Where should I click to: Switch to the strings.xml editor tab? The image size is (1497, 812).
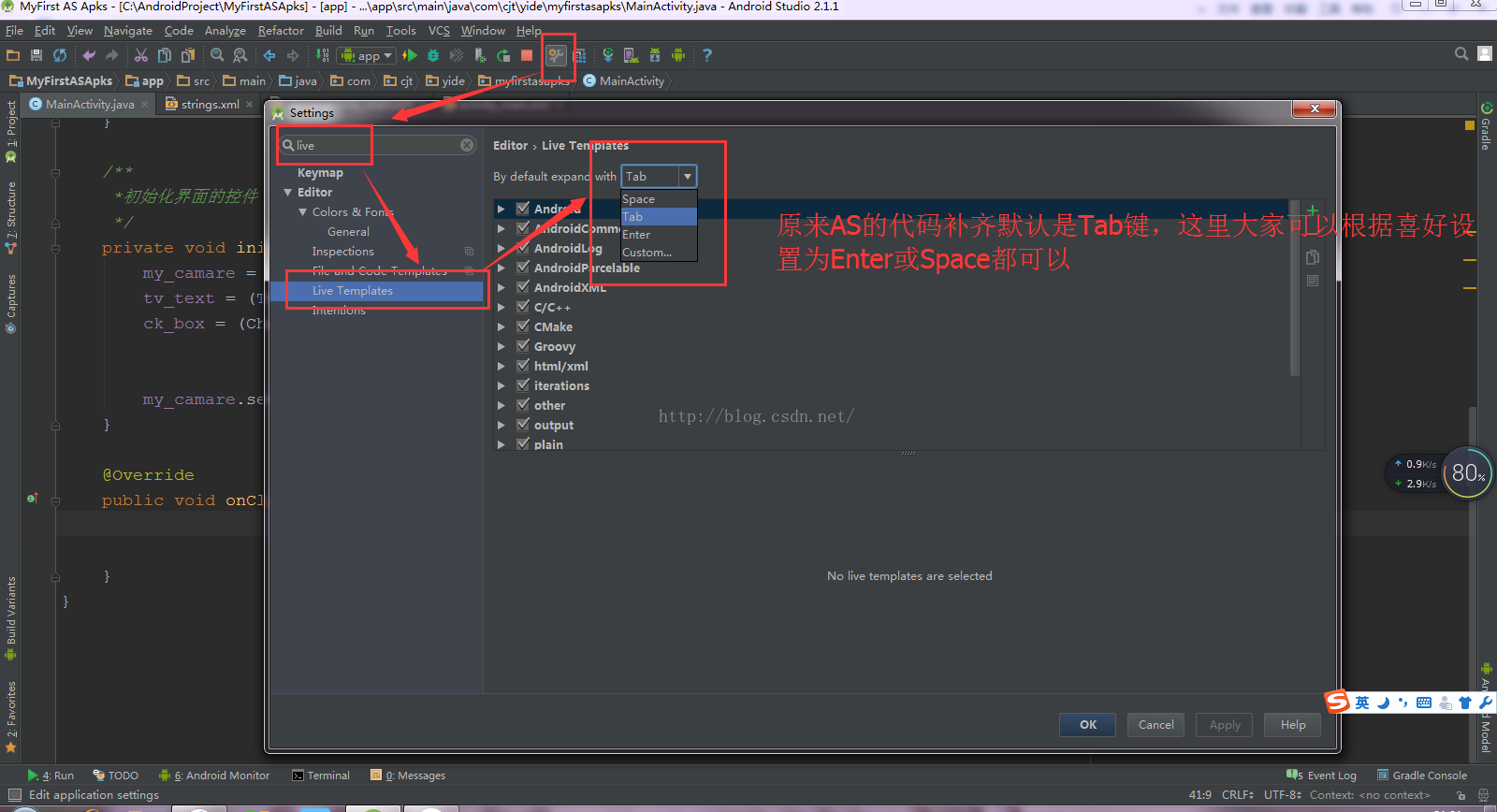coord(210,104)
